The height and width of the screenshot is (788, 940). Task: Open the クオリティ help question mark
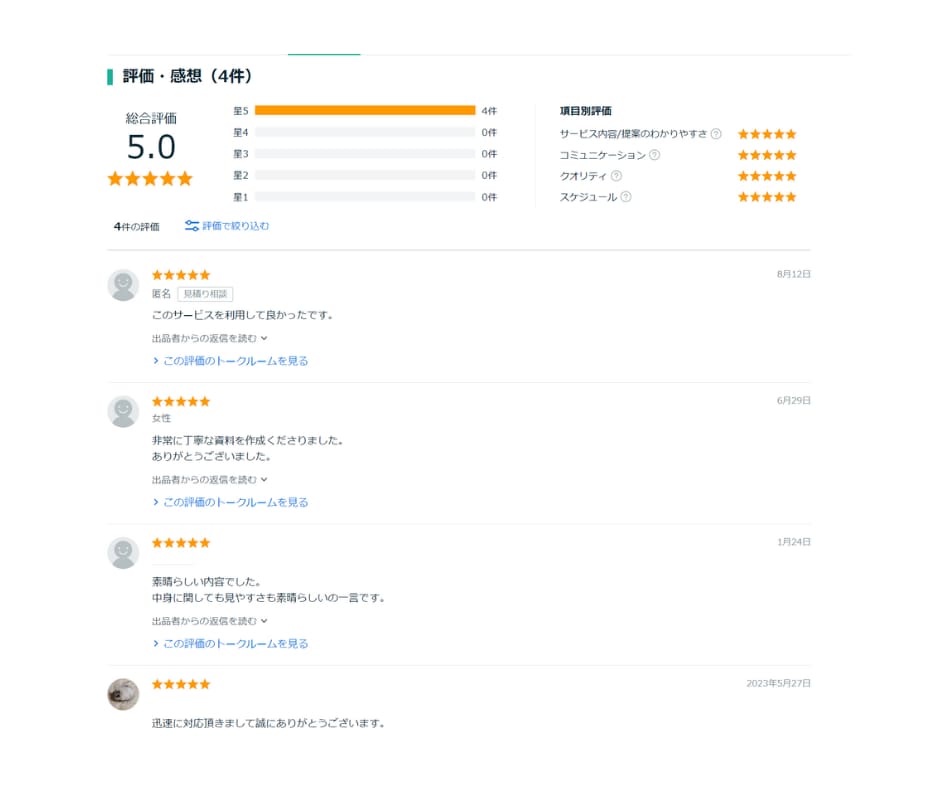[616, 176]
